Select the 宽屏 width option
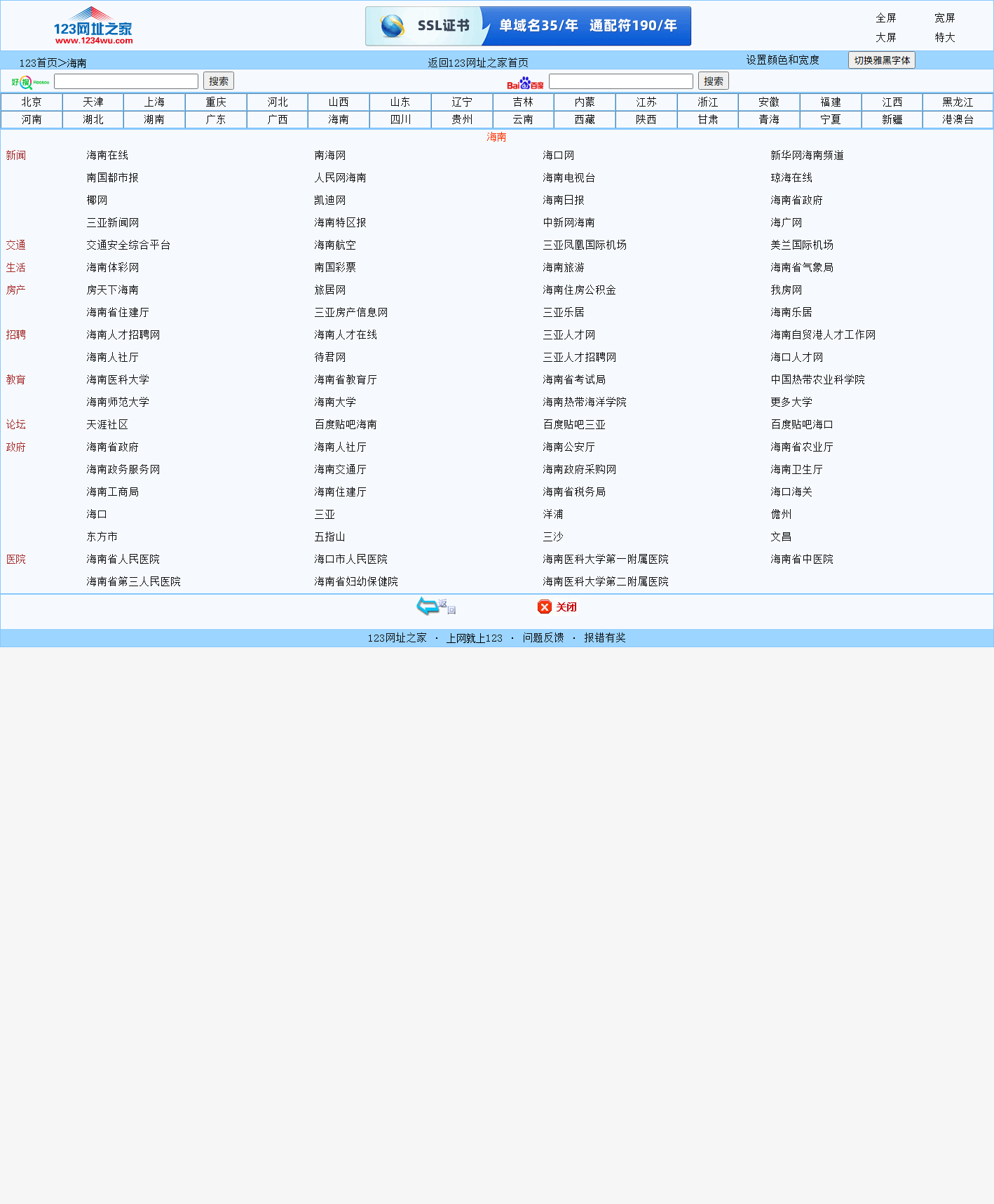This screenshot has width=994, height=1204. [x=945, y=18]
